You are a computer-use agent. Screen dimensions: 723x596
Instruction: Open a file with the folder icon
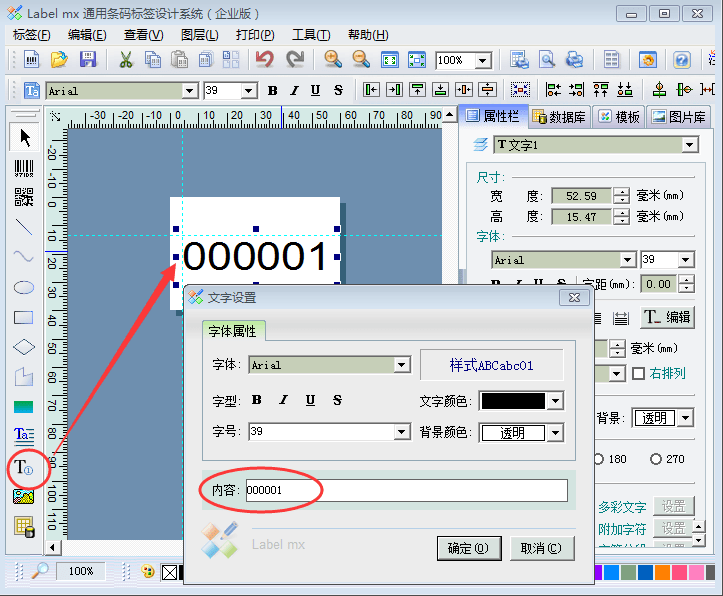tap(59, 59)
